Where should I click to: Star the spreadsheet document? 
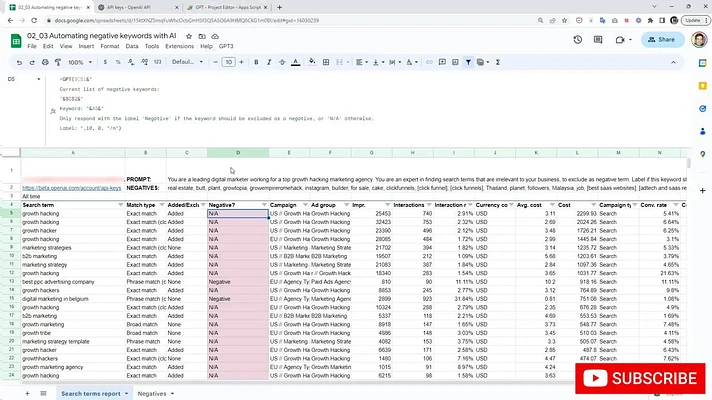tap(186, 34)
